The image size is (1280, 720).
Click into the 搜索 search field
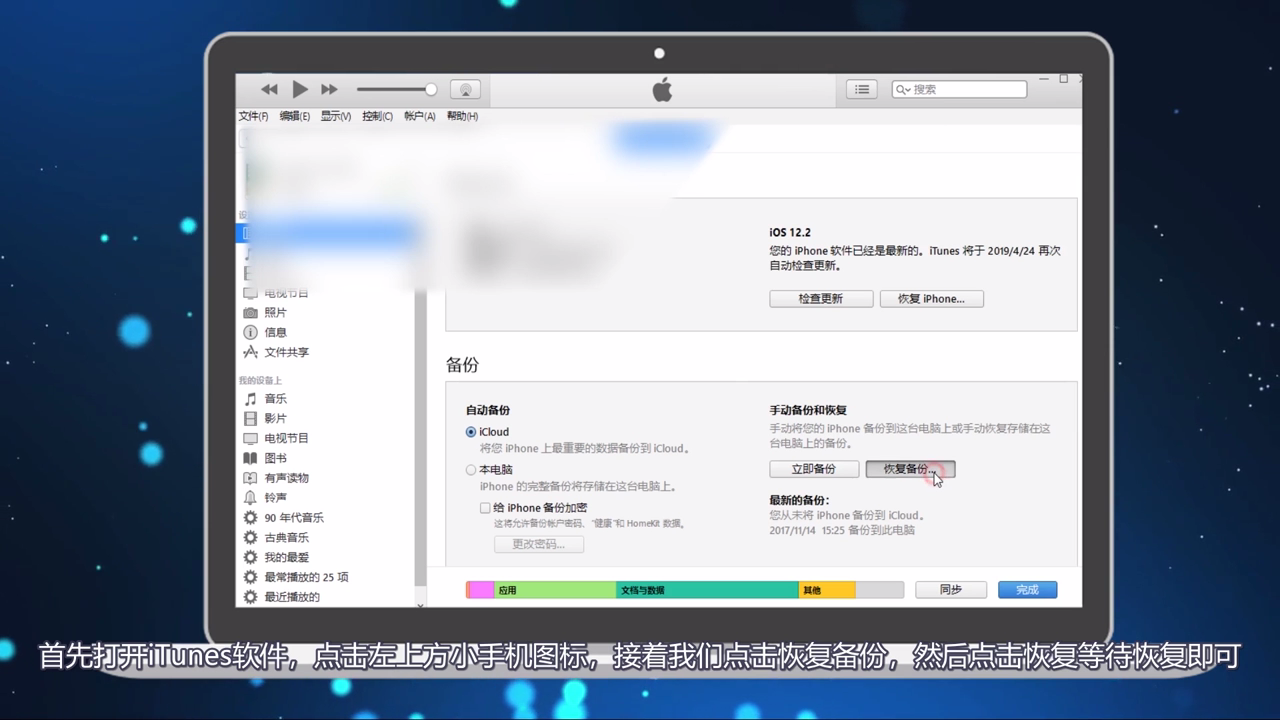coord(959,89)
